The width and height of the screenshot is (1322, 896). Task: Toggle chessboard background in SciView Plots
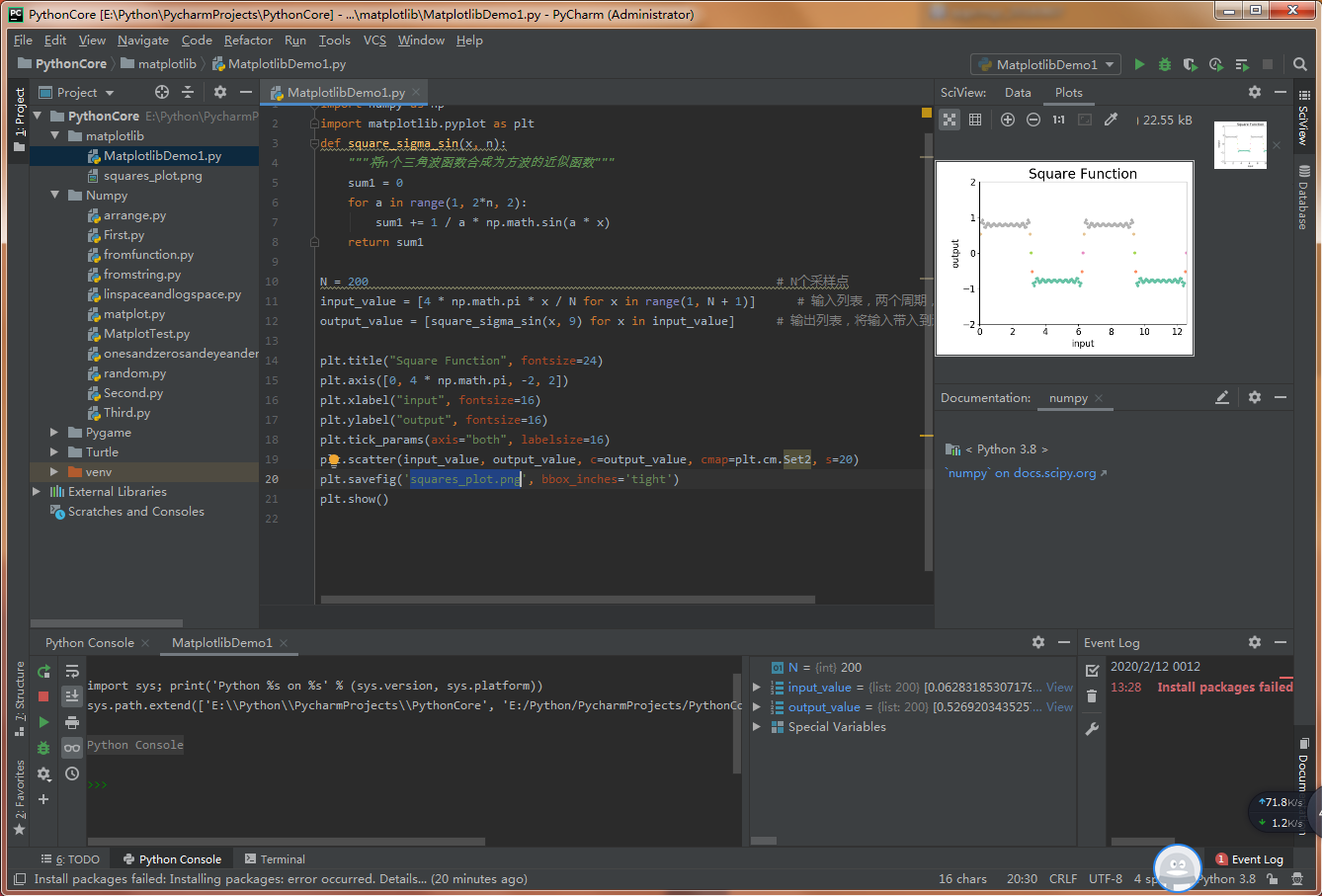(x=950, y=120)
